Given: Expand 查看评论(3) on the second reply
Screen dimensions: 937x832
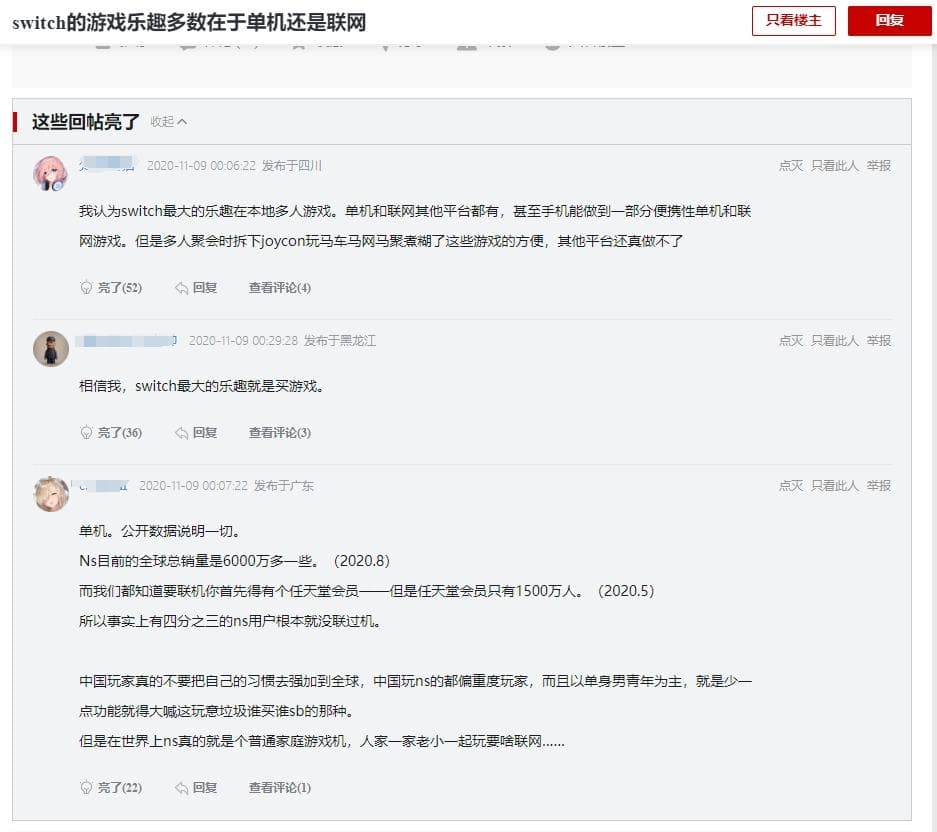Looking at the screenshot, I should coord(280,433).
